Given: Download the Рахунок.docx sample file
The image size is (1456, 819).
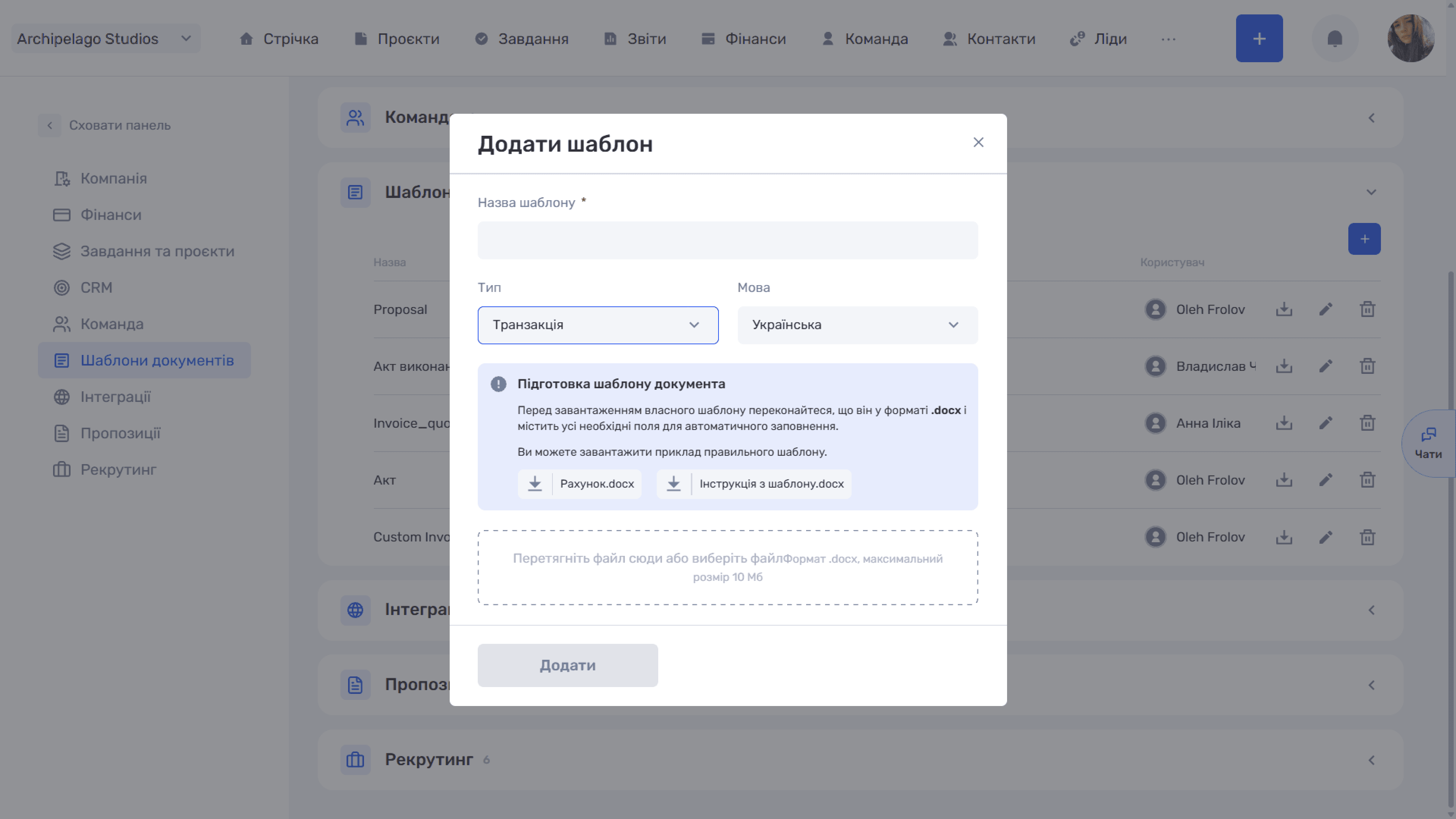Looking at the screenshot, I should coord(579,484).
